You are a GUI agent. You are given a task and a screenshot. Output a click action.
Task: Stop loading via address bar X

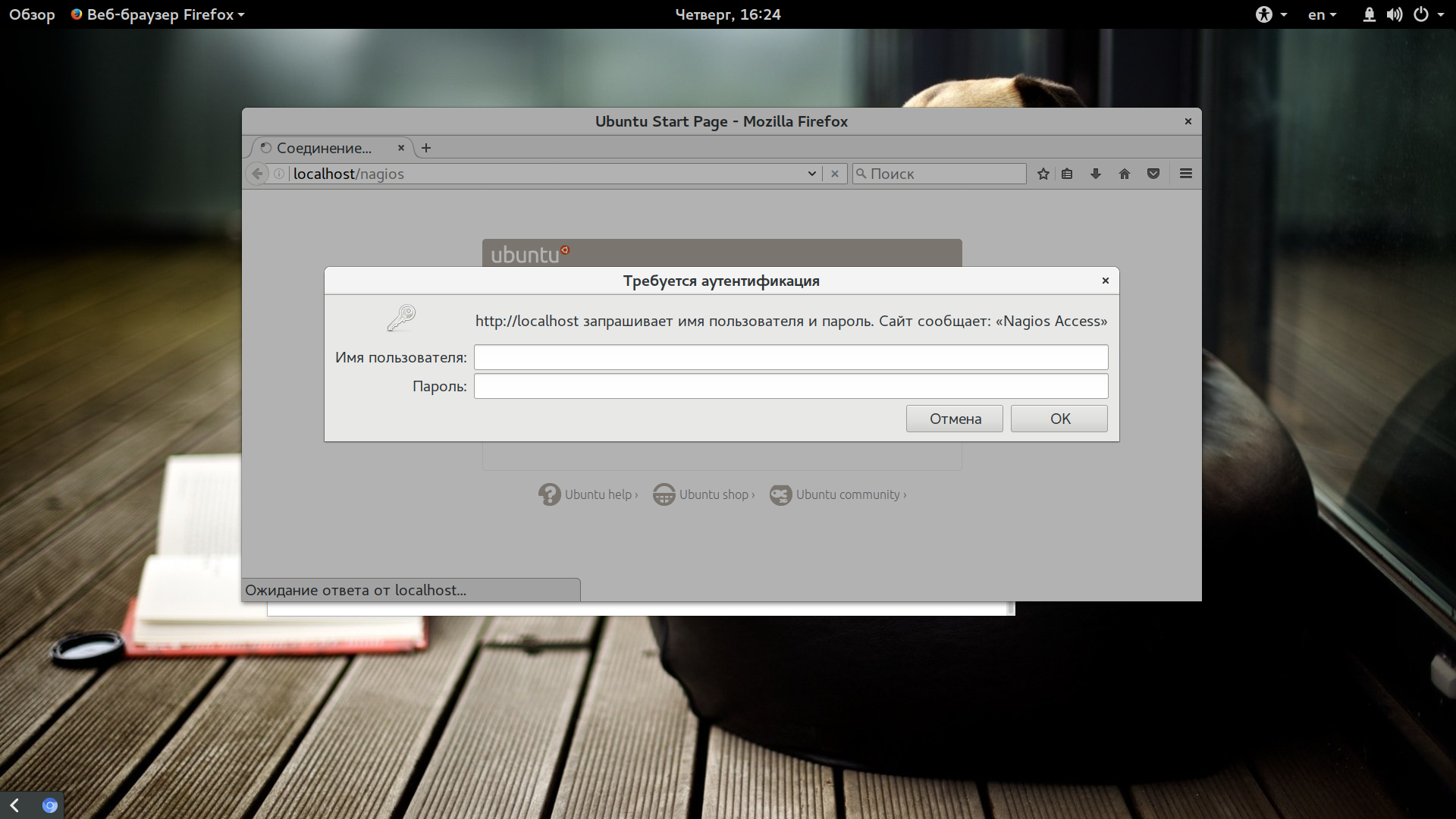click(835, 174)
